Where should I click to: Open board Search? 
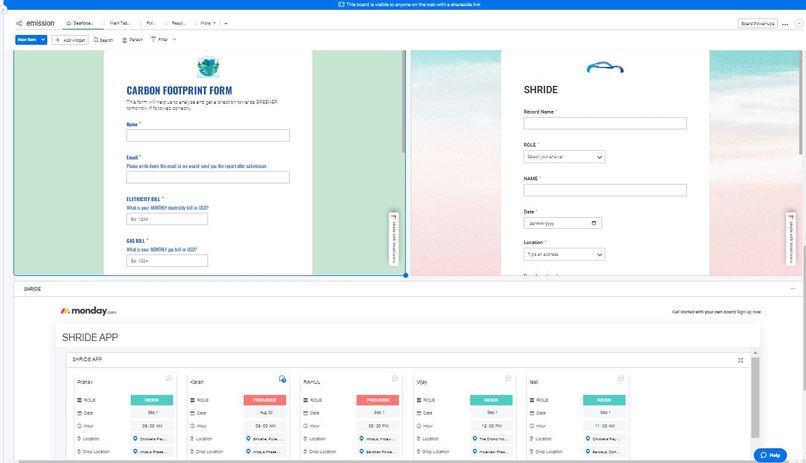[x=103, y=40]
